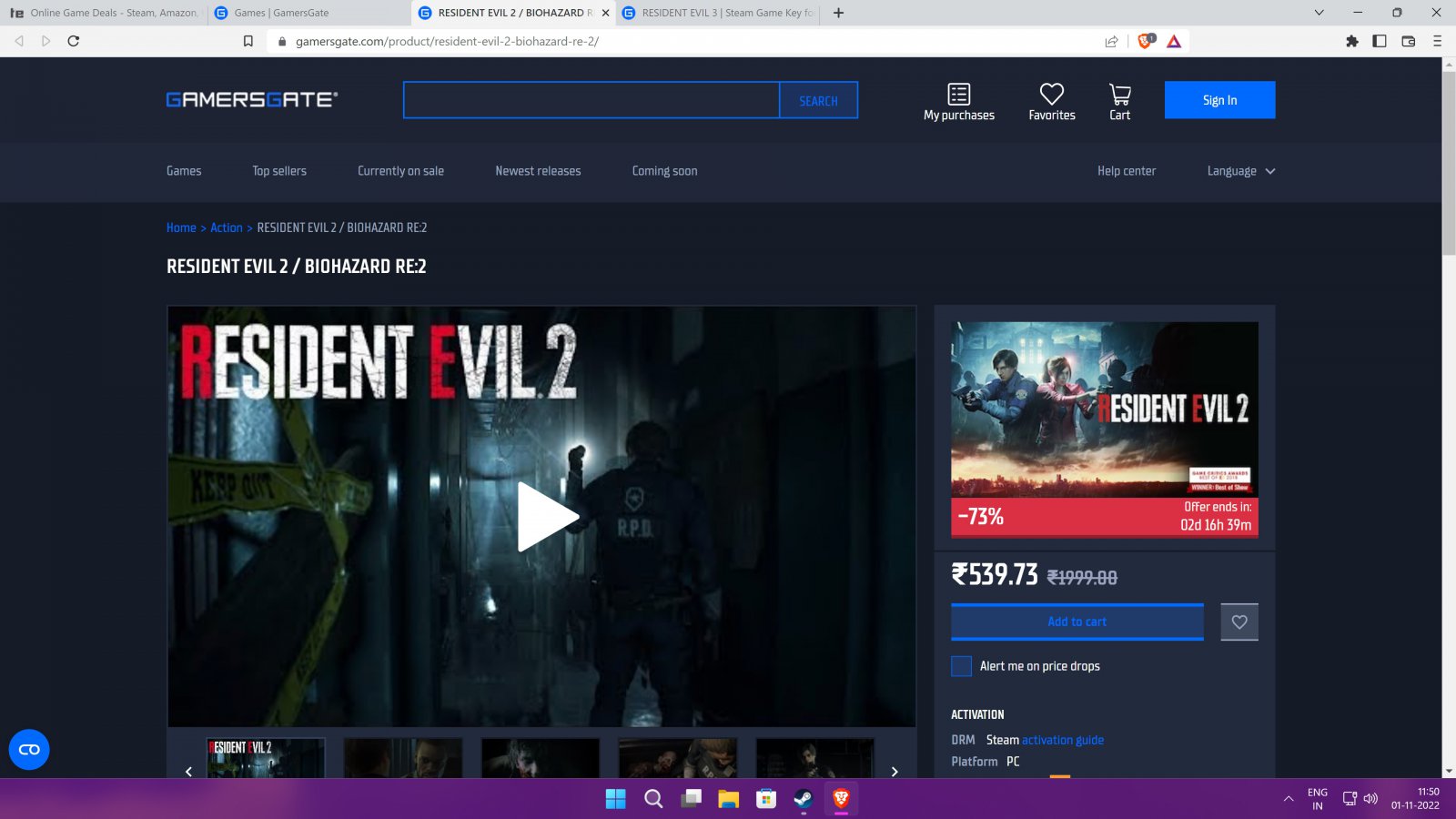The height and width of the screenshot is (819, 1456).
Task: Enable Alert me on price drops checkbox
Action: (x=961, y=666)
